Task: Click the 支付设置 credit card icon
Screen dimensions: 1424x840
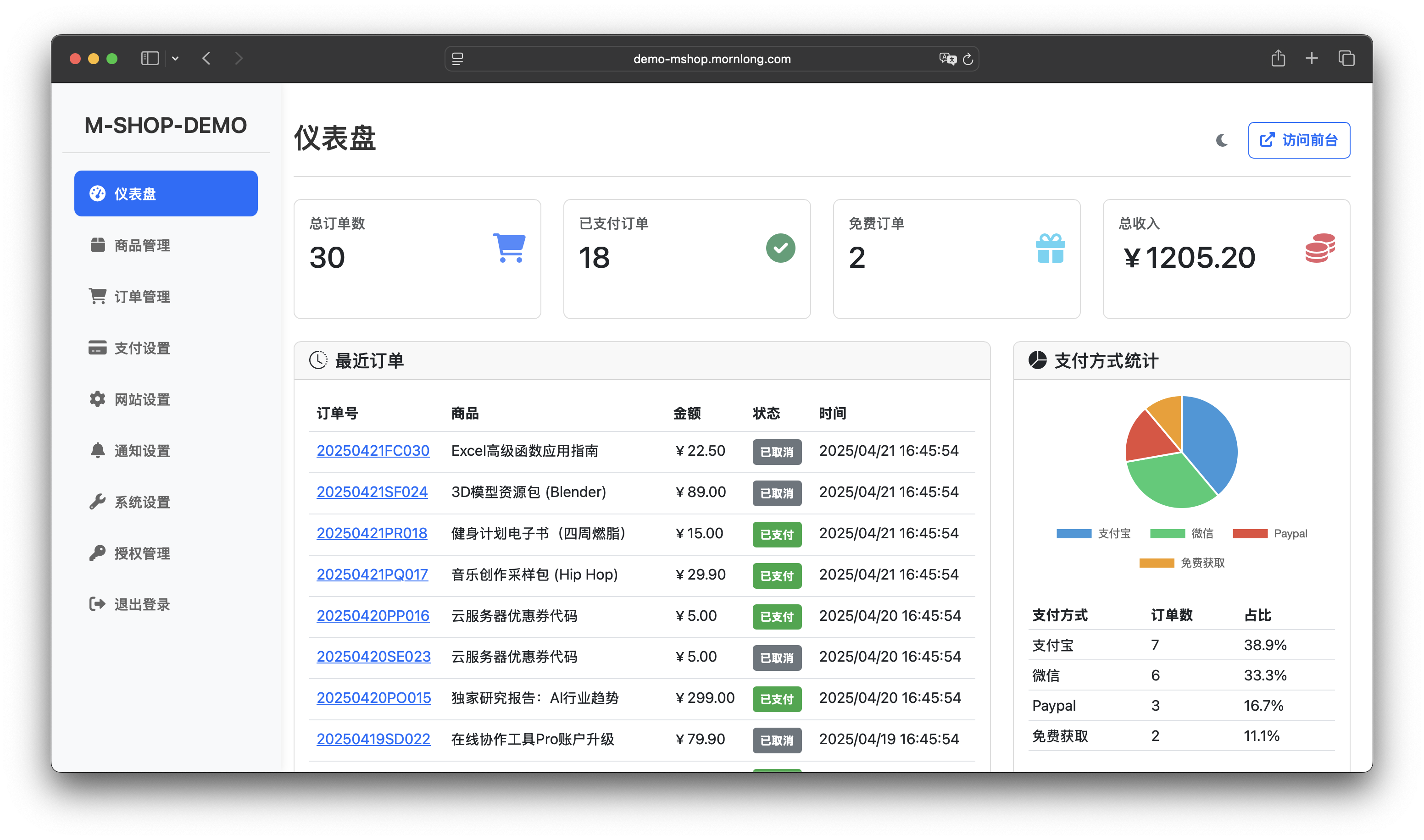Action: [x=97, y=348]
